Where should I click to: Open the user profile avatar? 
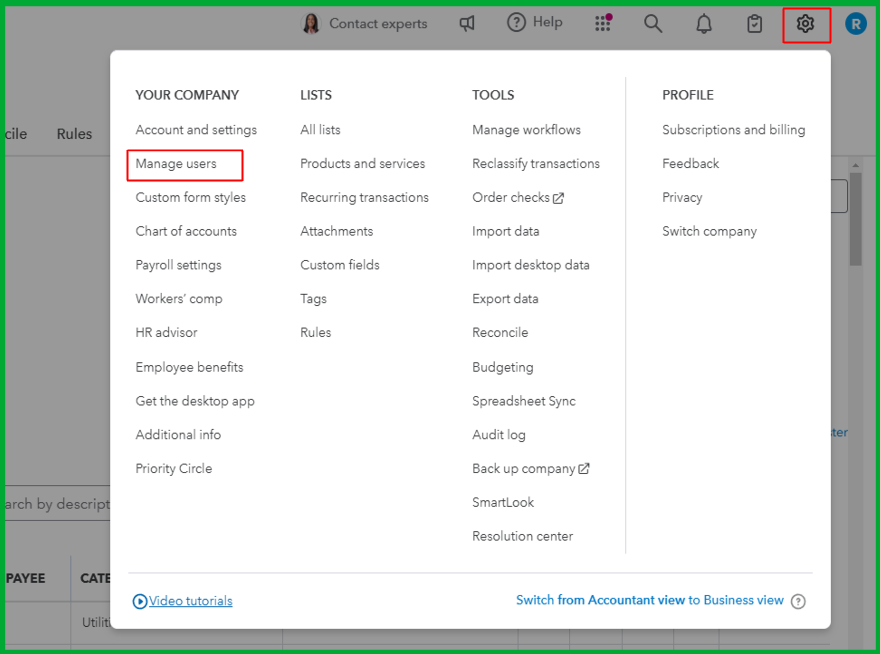(x=855, y=23)
